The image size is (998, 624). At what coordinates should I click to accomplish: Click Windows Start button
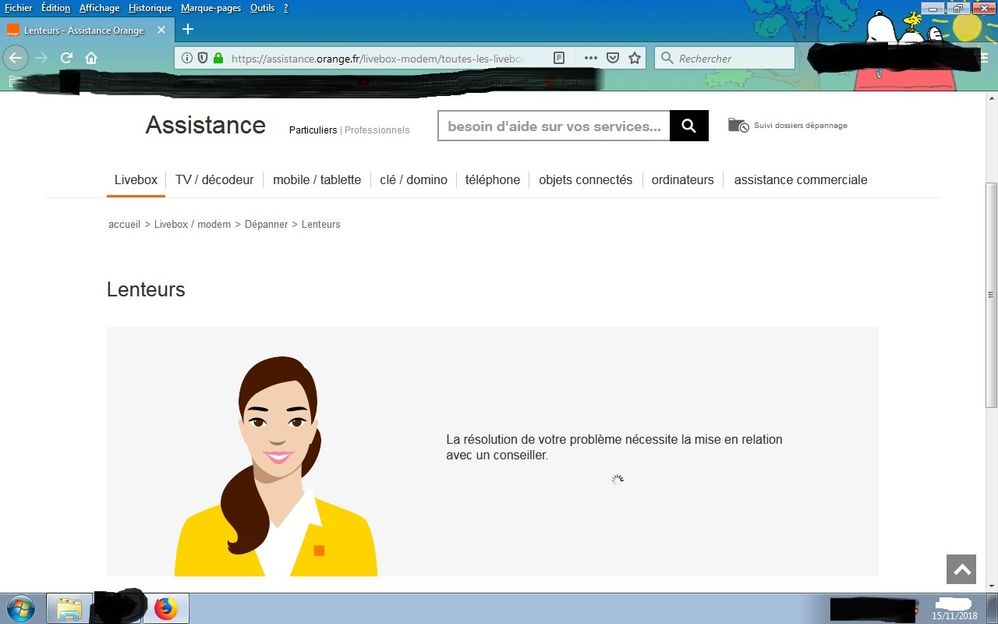[20, 608]
